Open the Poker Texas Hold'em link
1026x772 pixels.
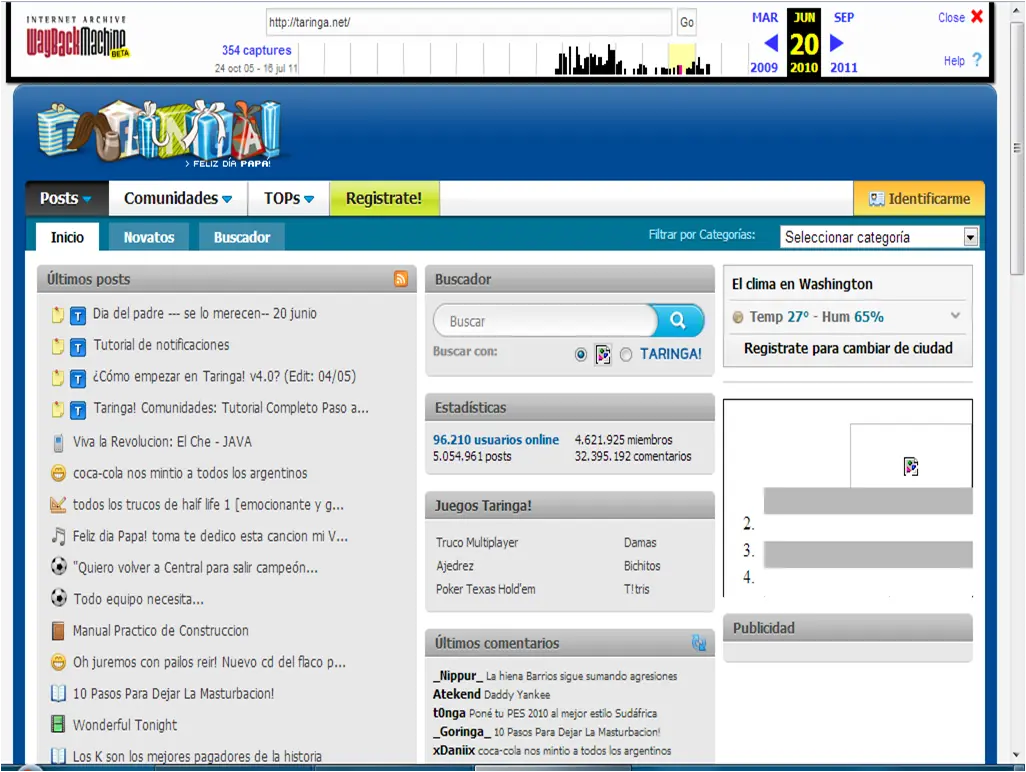pos(486,589)
